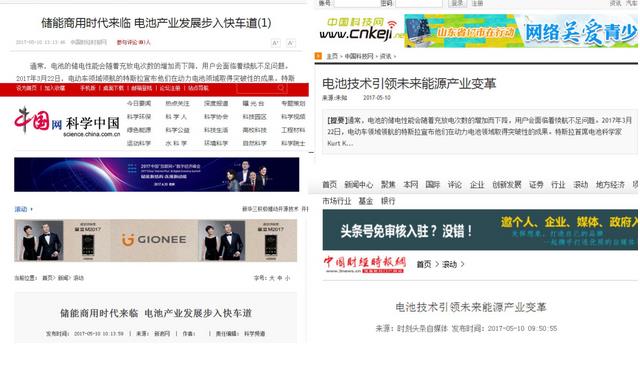Open 本网 in 财经时报 navigation
The height and width of the screenshot is (370, 640).
coord(411,185)
